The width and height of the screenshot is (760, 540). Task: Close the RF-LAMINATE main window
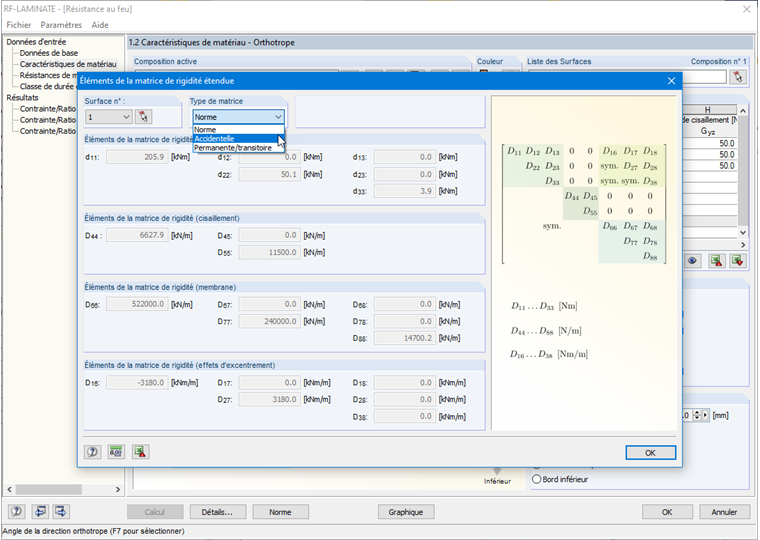[x=747, y=9]
